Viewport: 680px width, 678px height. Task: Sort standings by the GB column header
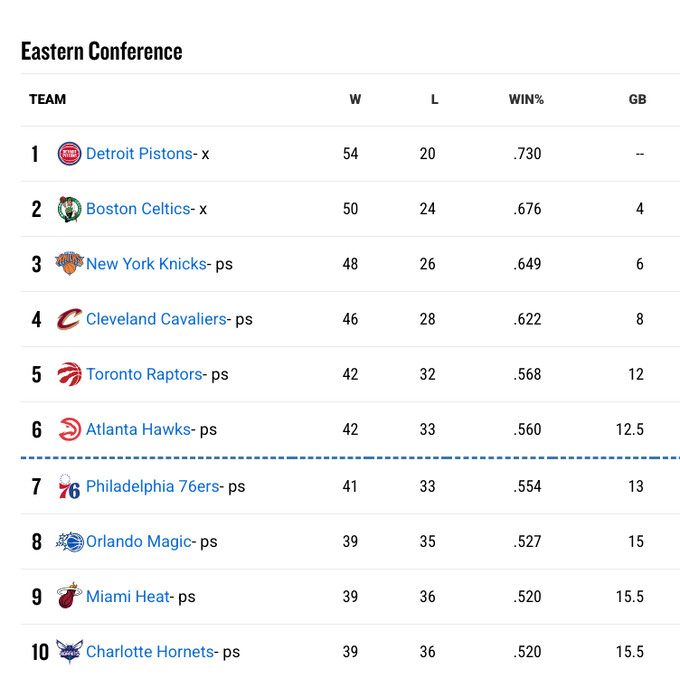[x=637, y=100]
